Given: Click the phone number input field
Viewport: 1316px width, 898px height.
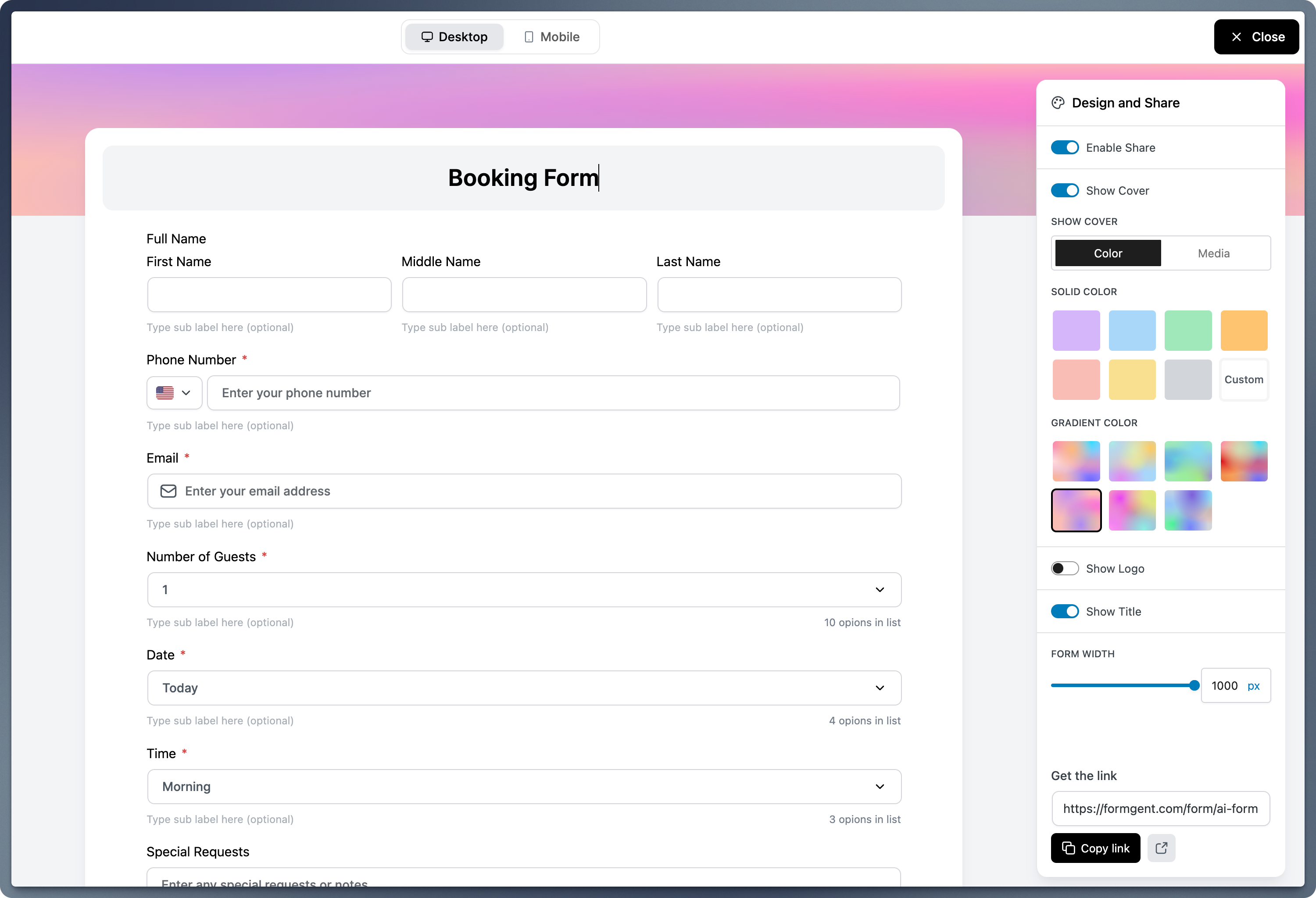Looking at the screenshot, I should tap(553, 393).
